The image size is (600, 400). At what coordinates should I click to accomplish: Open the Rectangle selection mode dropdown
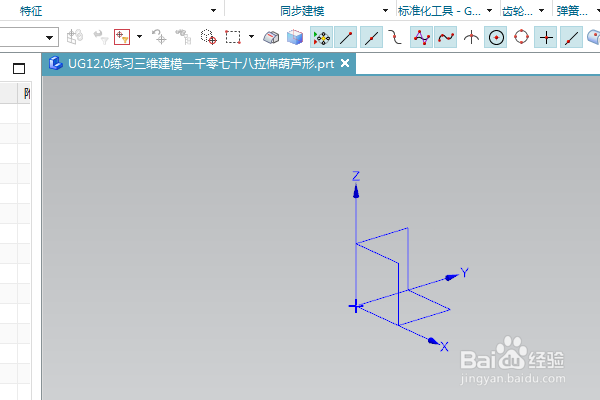coord(251,37)
